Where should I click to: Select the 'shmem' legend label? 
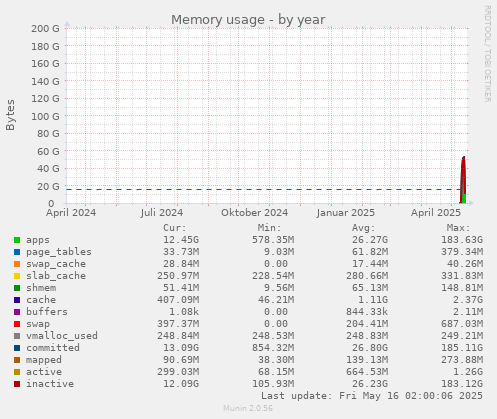pos(41,288)
